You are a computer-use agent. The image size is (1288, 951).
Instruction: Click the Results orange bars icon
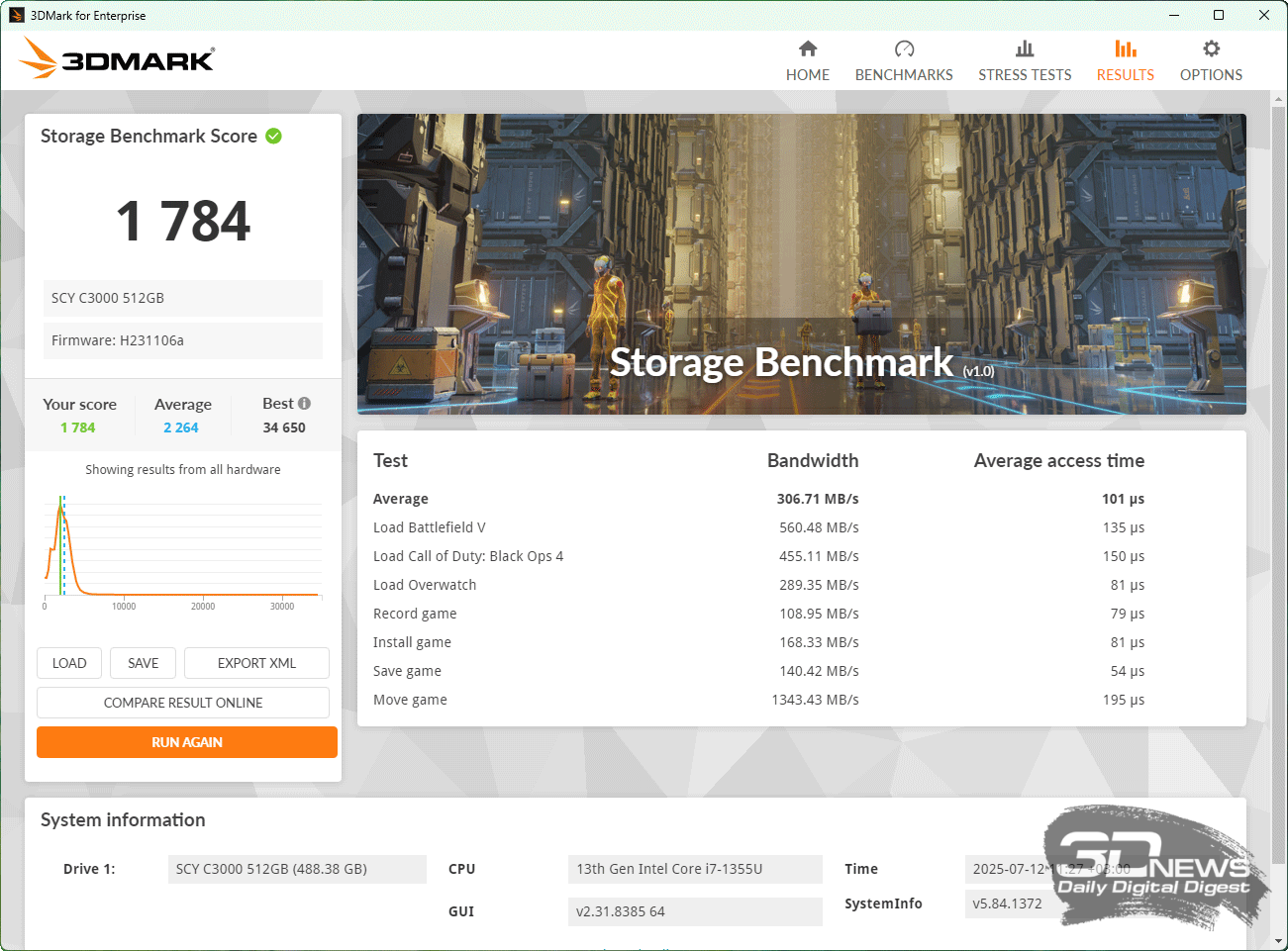point(1126,48)
